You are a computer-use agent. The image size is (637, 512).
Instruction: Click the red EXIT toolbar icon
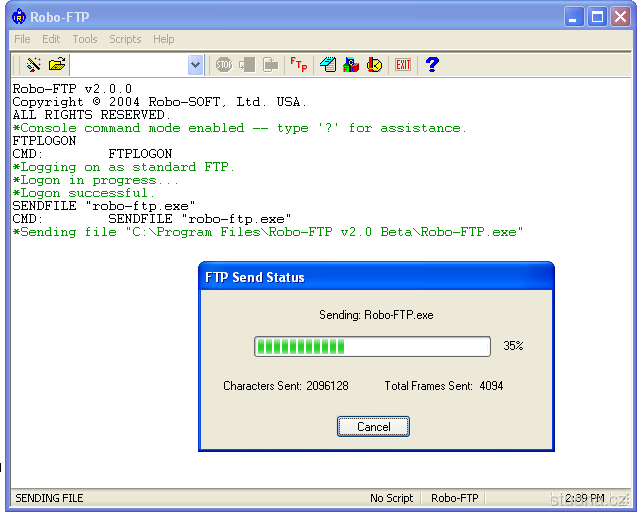click(x=403, y=65)
